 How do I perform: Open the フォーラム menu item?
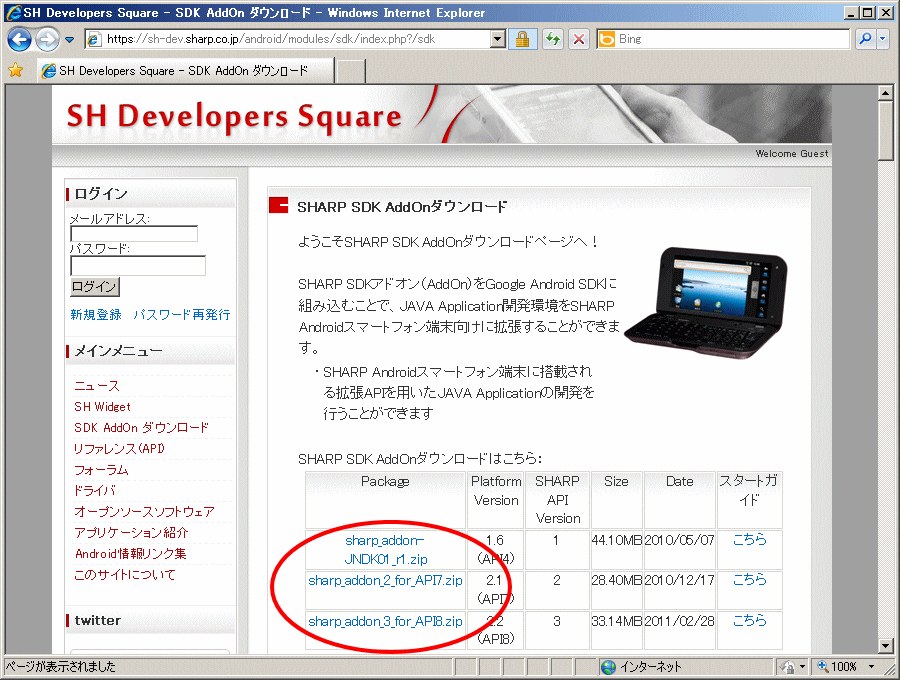(101, 469)
